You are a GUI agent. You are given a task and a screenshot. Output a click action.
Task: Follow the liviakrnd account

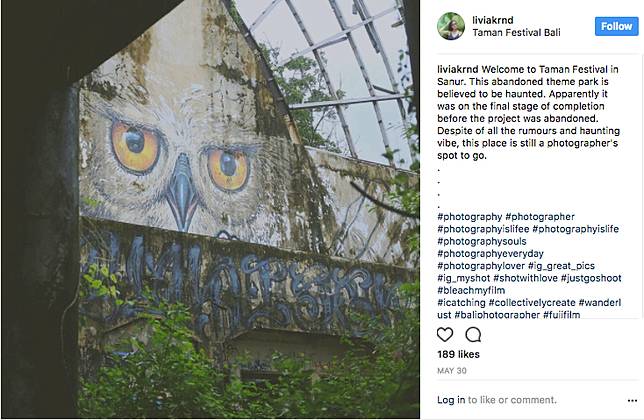click(614, 26)
